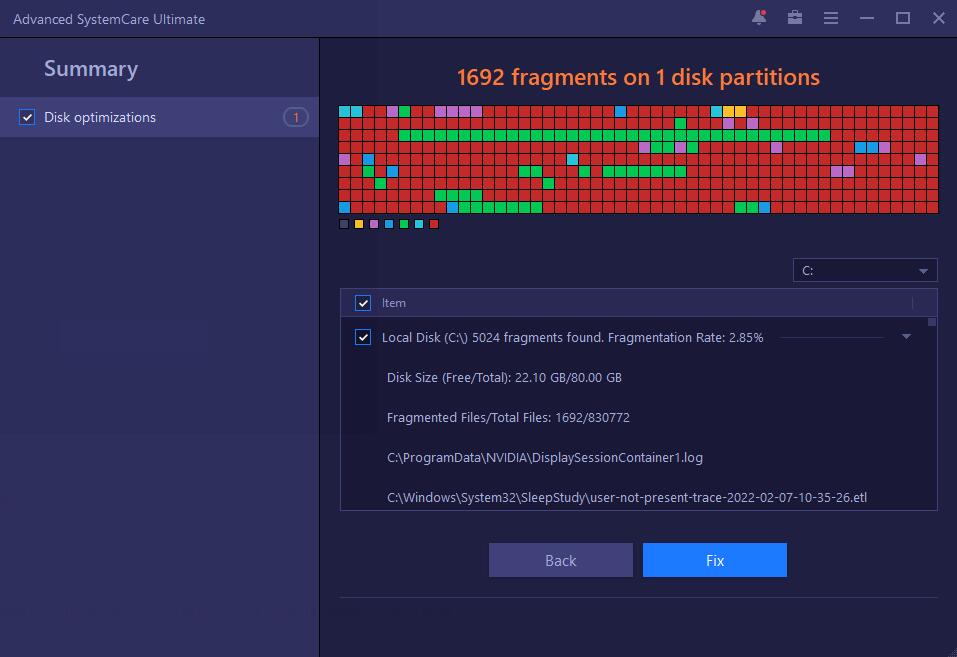Screen dimensions: 957x657
Task: Click the Fragmented Files/Total Files line
Action: (508, 418)
